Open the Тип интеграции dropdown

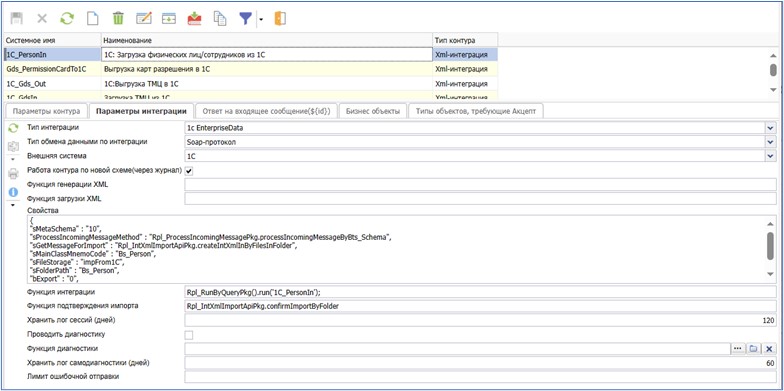[x=770, y=128]
